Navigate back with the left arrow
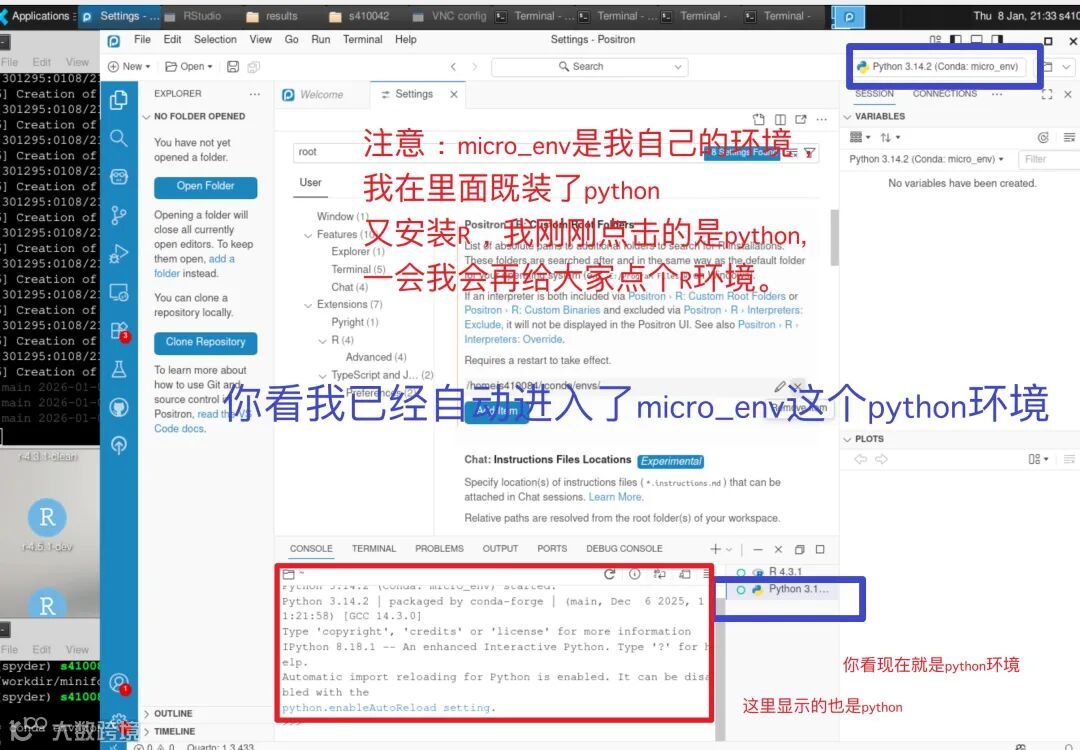1080x750 pixels. pos(453,67)
